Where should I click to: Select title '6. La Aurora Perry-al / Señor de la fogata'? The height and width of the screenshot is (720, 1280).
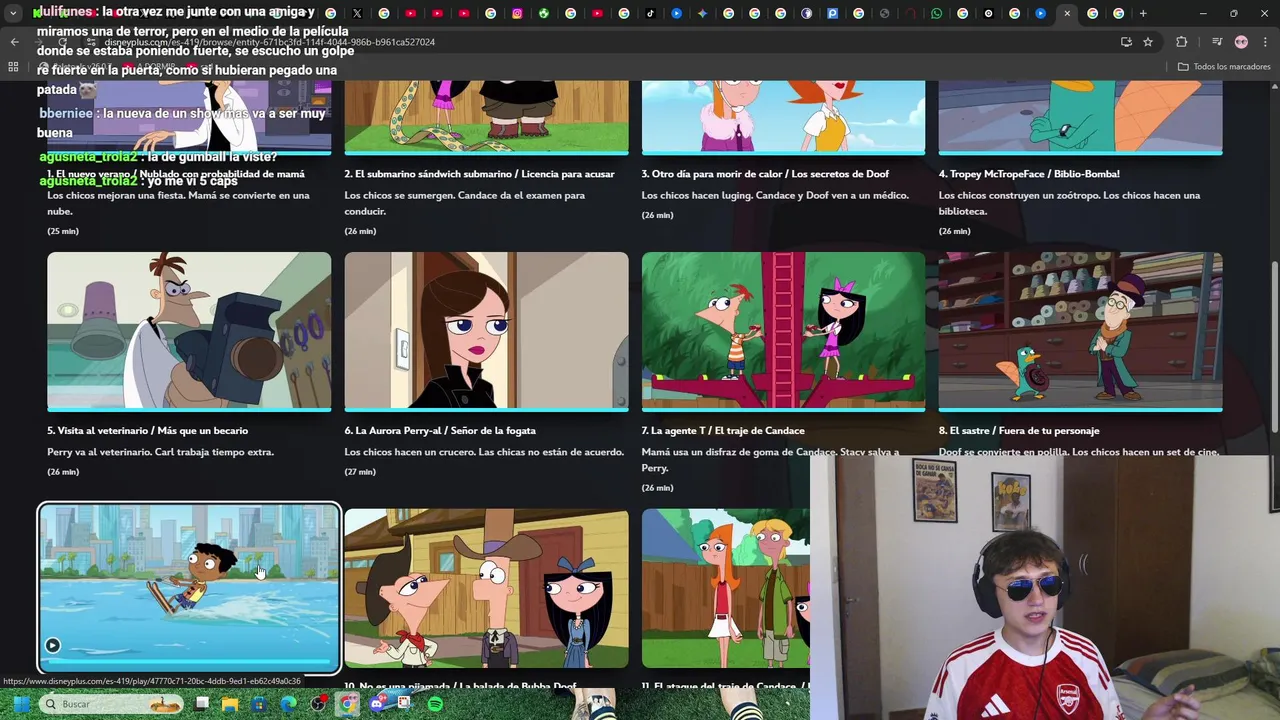(x=440, y=431)
